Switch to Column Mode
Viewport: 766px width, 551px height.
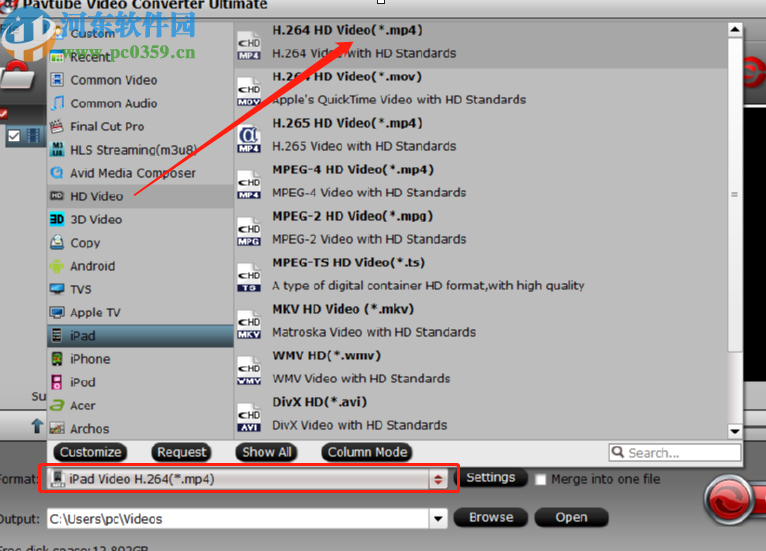click(x=367, y=452)
